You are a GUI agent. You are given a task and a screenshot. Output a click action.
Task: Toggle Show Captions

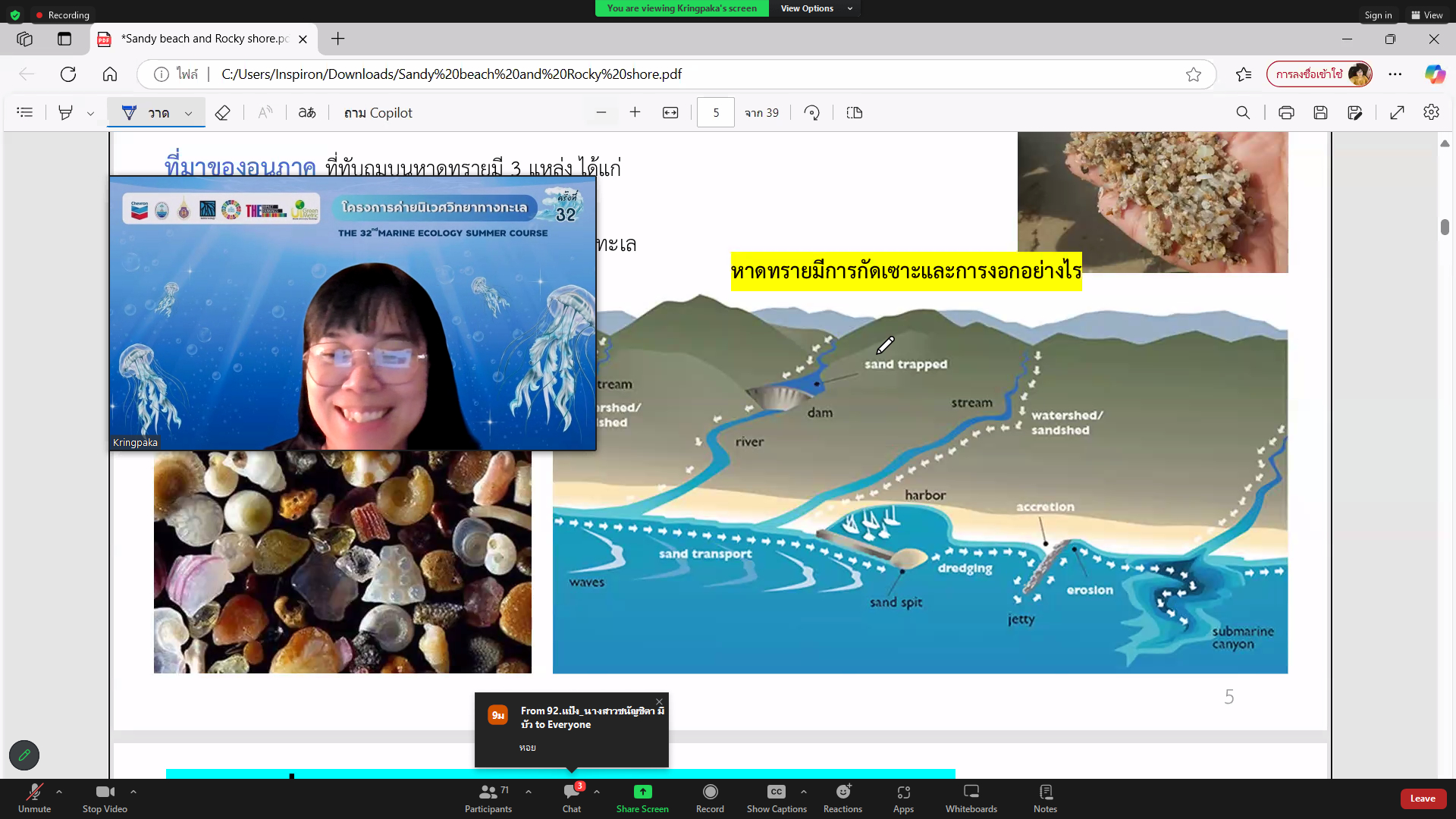click(x=777, y=798)
